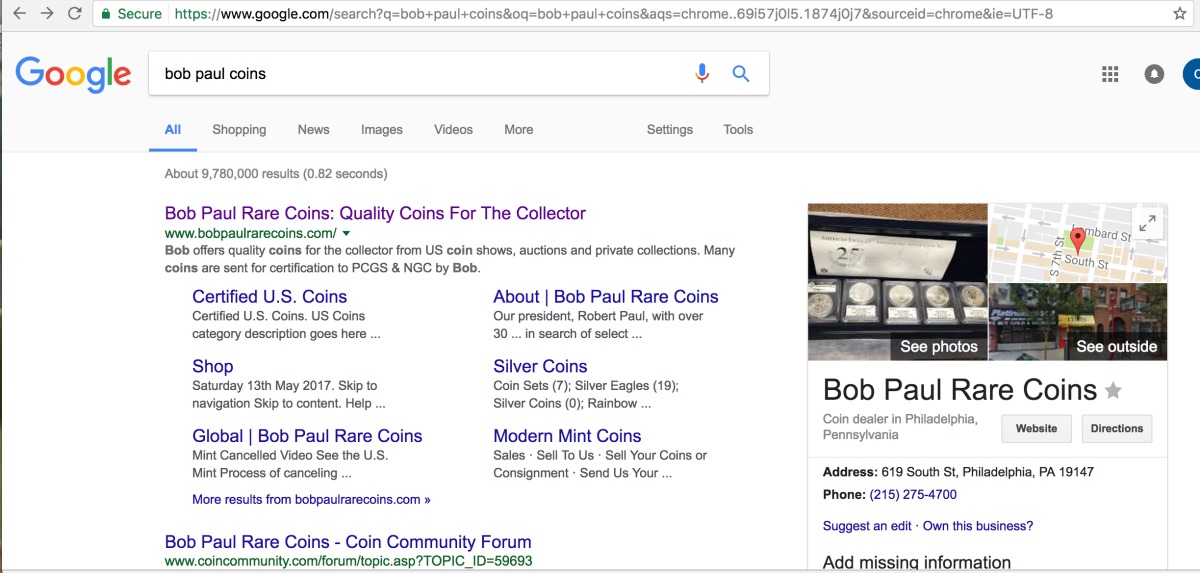The image size is (1200, 573).
Task: Open Bob Paul Rare Coins Coin Community Forum result
Action: point(348,542)
